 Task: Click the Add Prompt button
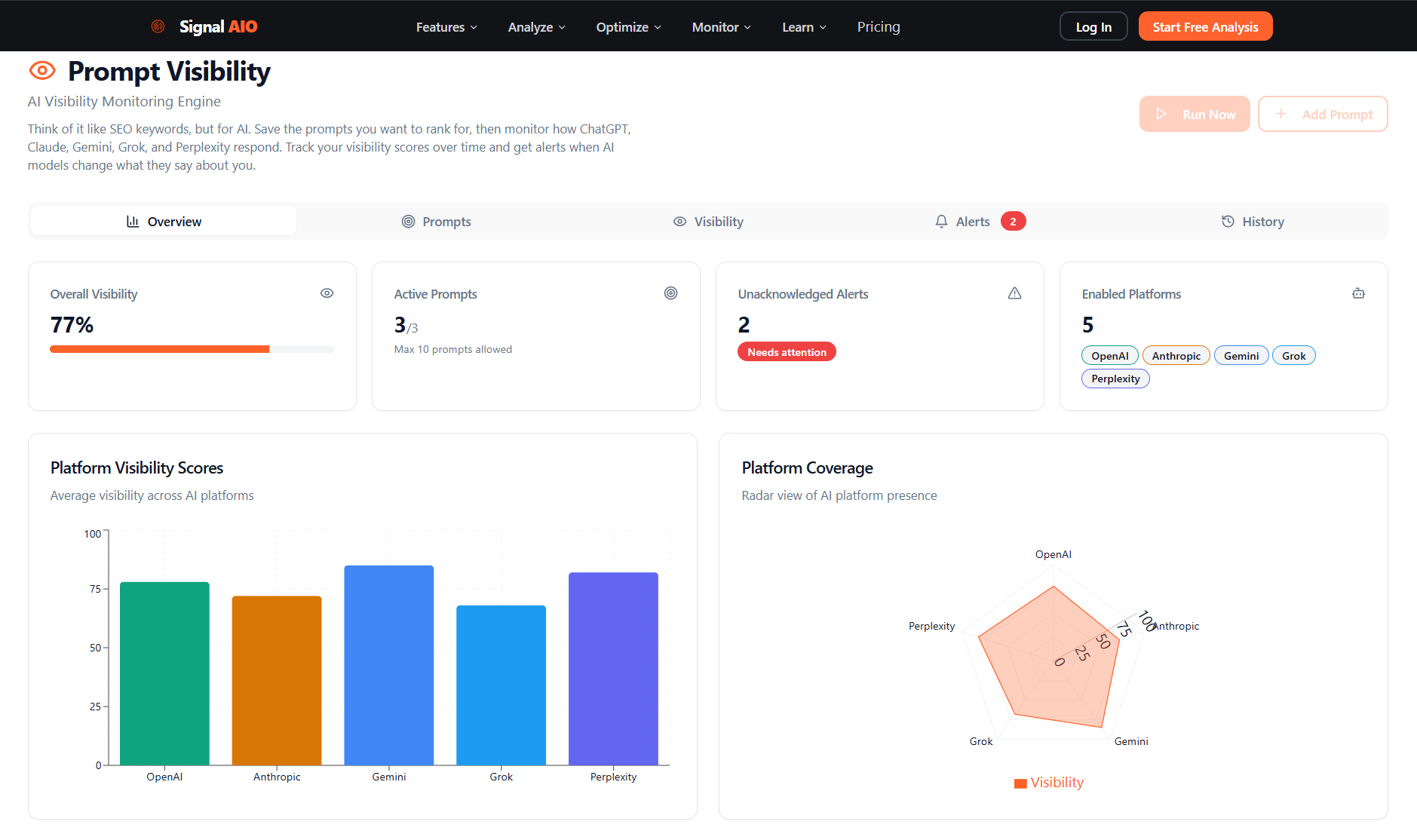click(1323, 114)
